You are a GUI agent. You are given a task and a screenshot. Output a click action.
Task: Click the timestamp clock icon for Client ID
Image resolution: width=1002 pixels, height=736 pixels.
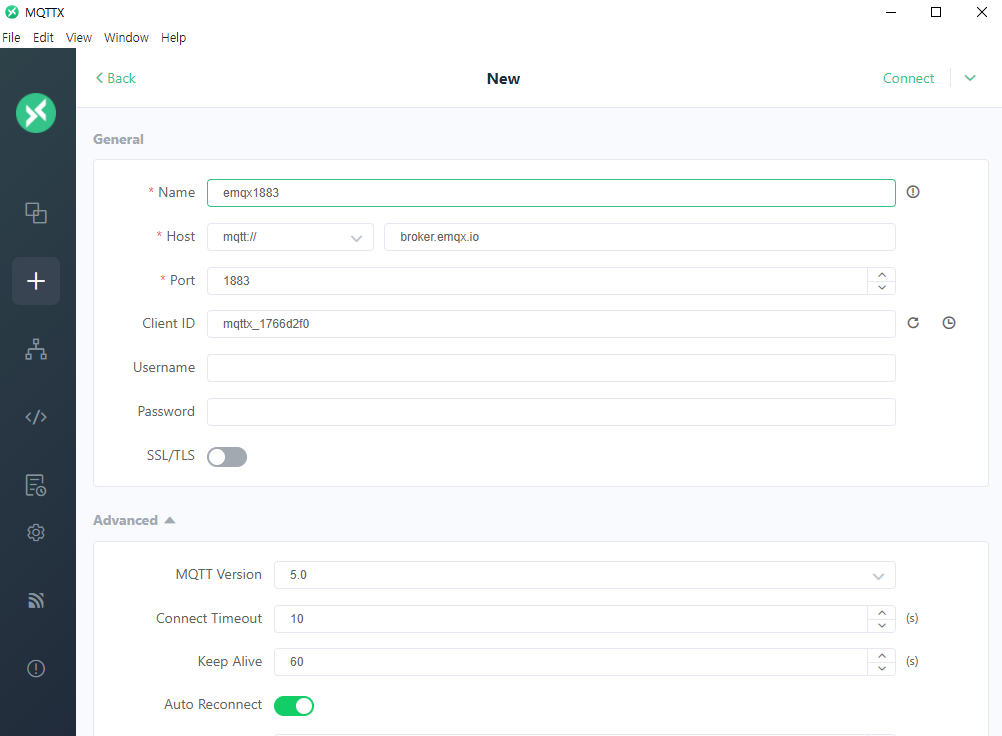tap(949, 323)
